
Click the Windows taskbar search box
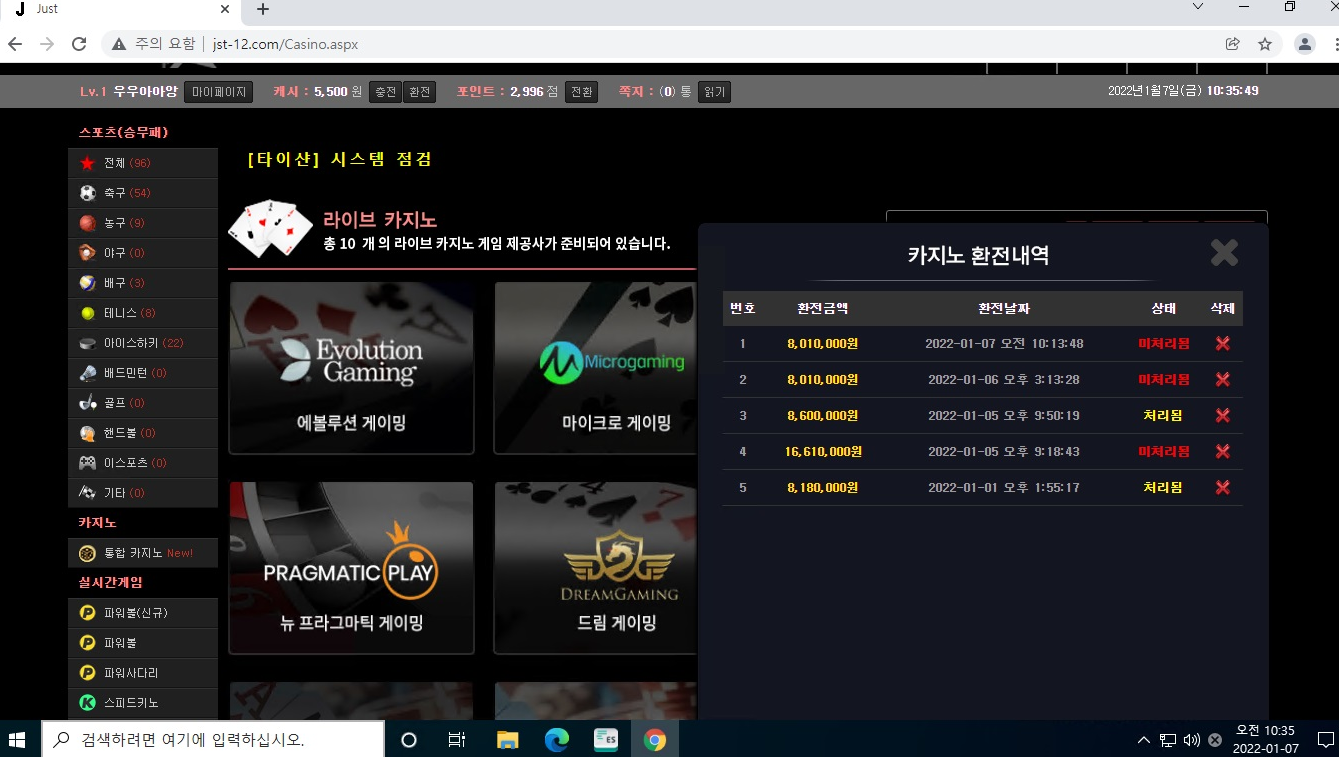[213, 740]
